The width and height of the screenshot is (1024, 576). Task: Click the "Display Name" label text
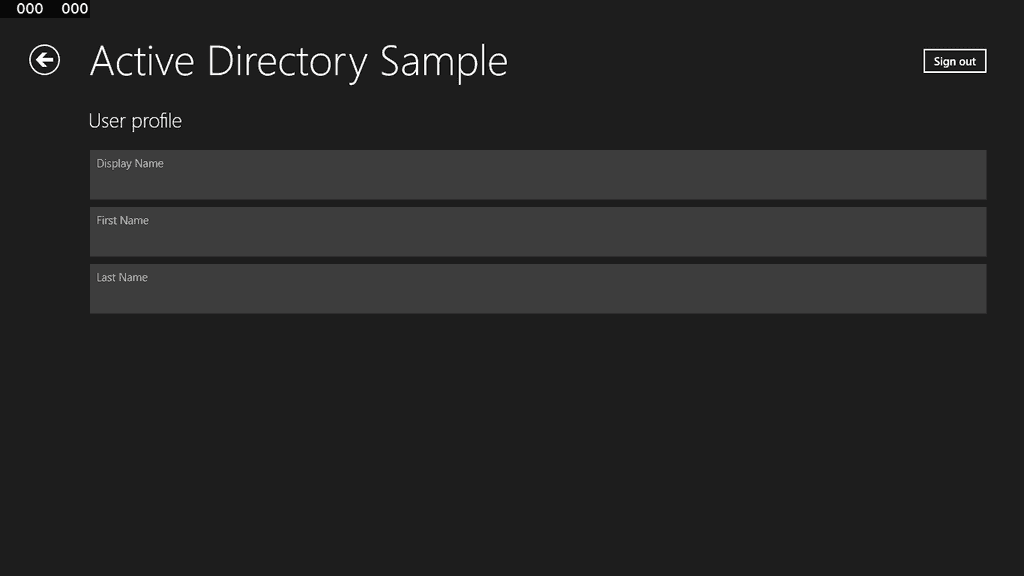click(x=130, y=163)
